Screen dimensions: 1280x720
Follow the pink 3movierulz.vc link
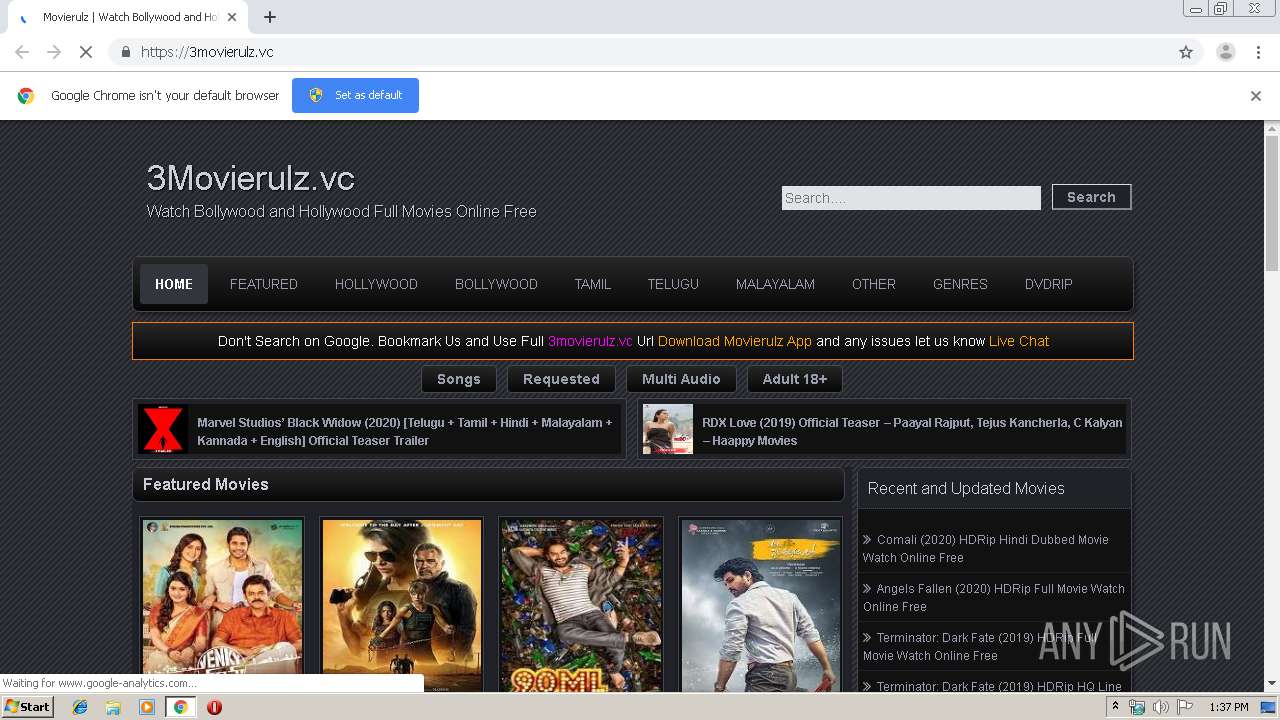coord(590,341)
